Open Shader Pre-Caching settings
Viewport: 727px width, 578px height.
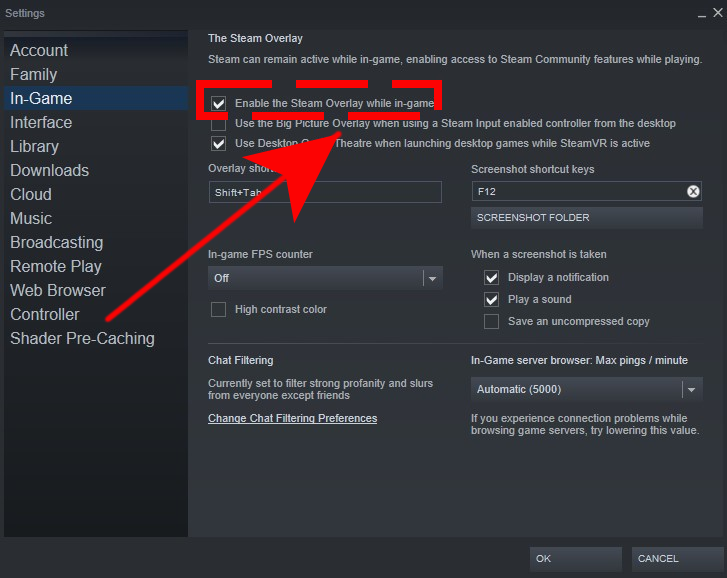(96, 339)
